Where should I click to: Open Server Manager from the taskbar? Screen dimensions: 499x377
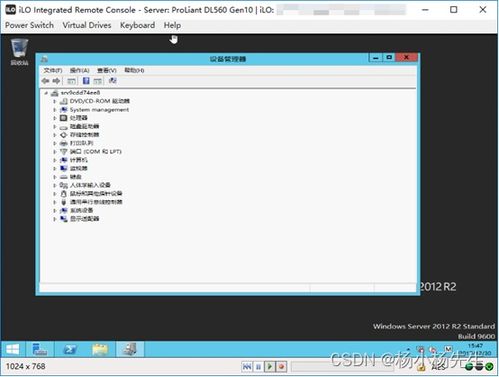[x=40, y=349]
